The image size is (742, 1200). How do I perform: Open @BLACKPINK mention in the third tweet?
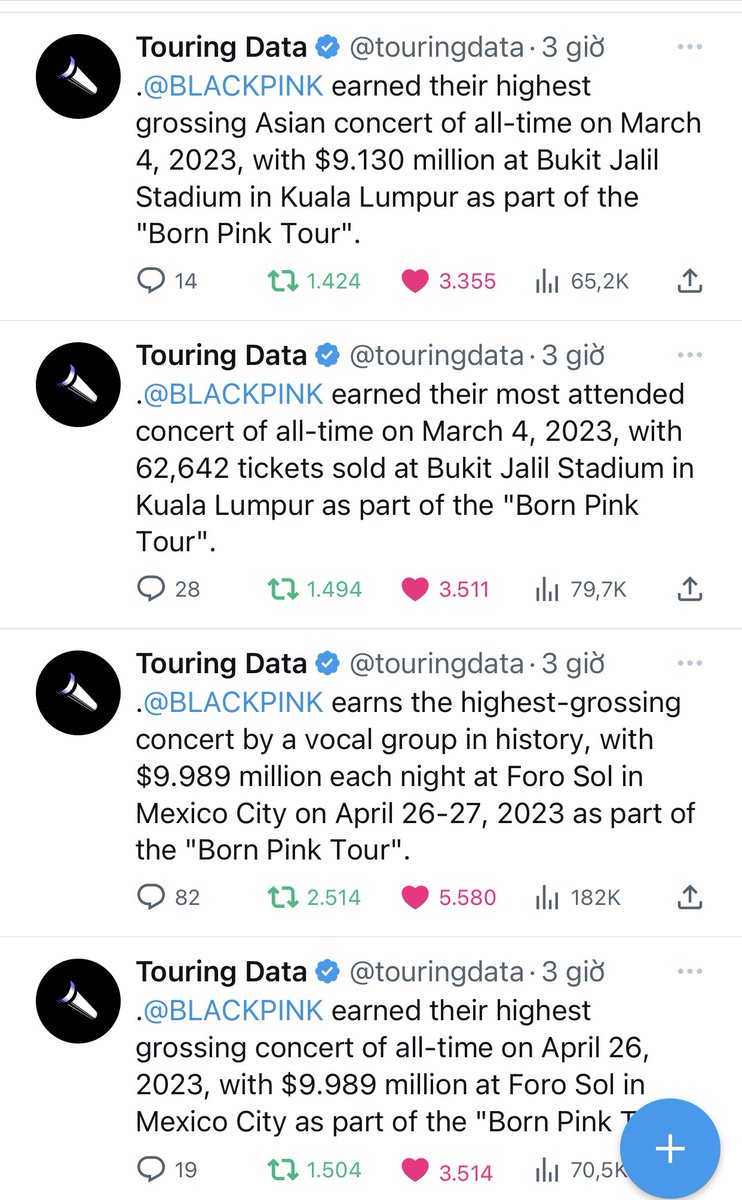233,702
